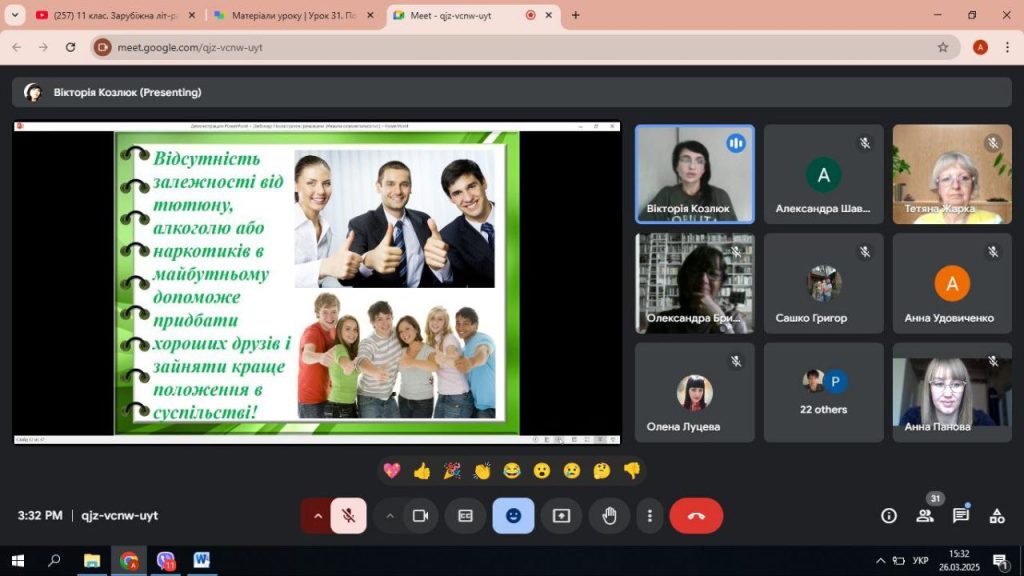Screen dimensions: 1024x576
Task: Show the people list panel
Action: click(924, 516)
